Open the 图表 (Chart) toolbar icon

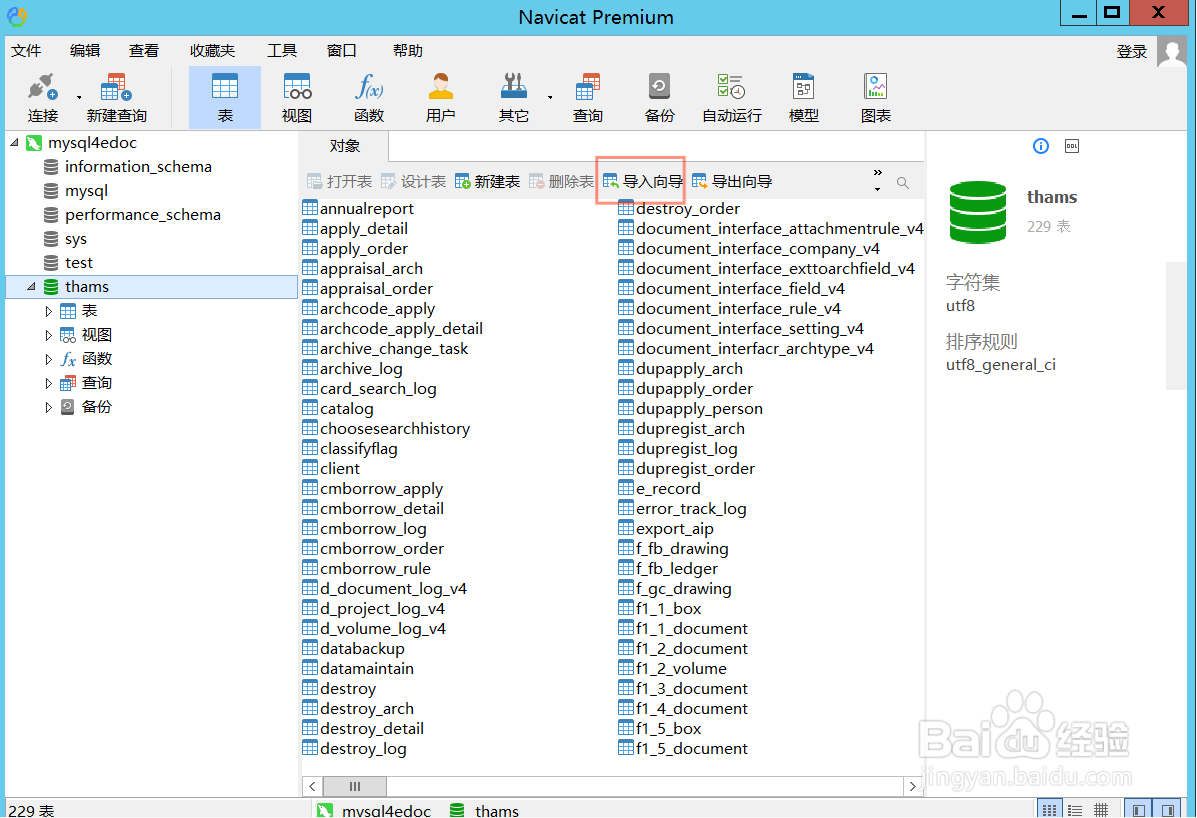[876, 98]
